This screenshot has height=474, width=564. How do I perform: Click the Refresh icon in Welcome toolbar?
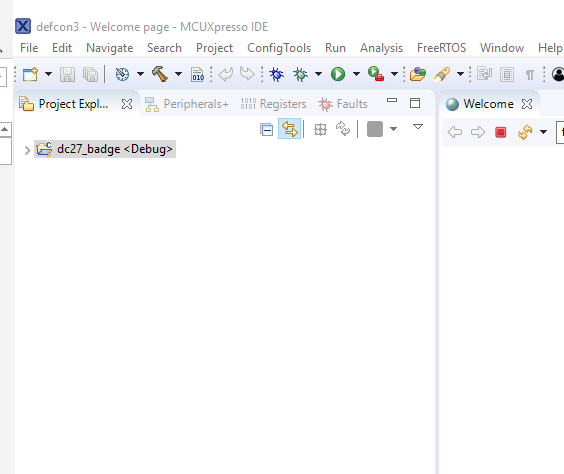(x=525, y=132)
